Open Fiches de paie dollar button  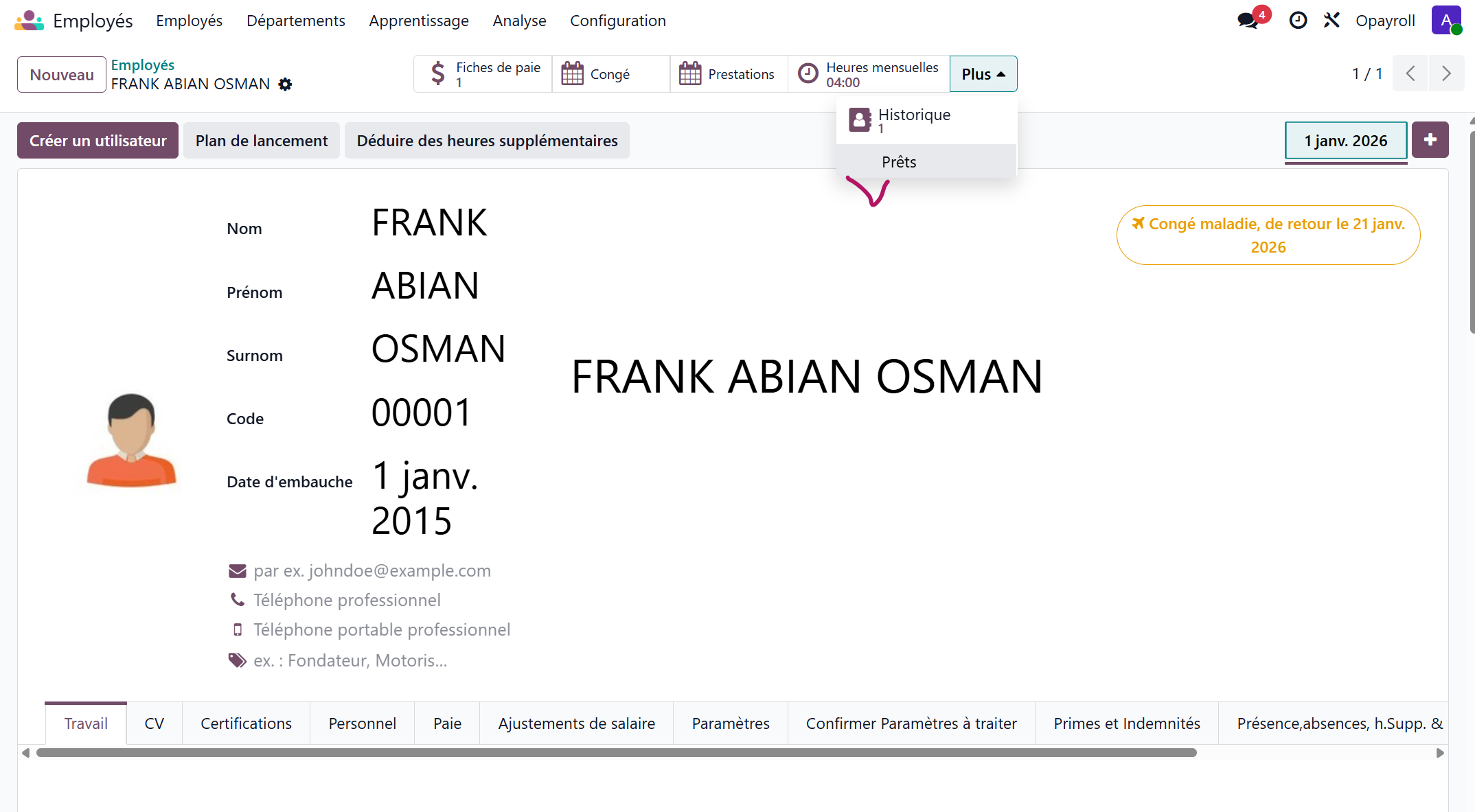click(483, 74)
